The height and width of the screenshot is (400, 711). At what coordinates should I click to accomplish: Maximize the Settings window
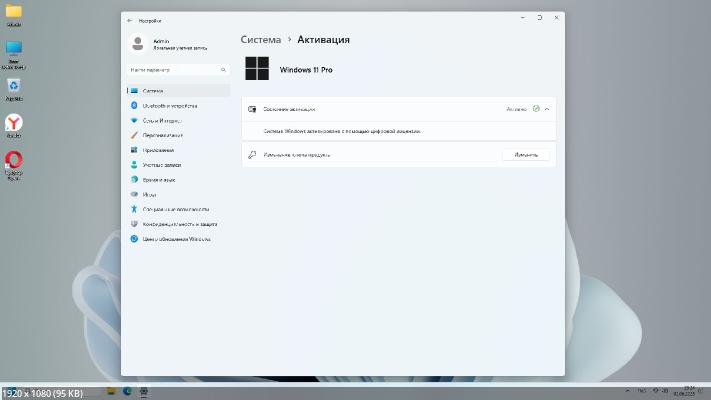pos(540,18)
